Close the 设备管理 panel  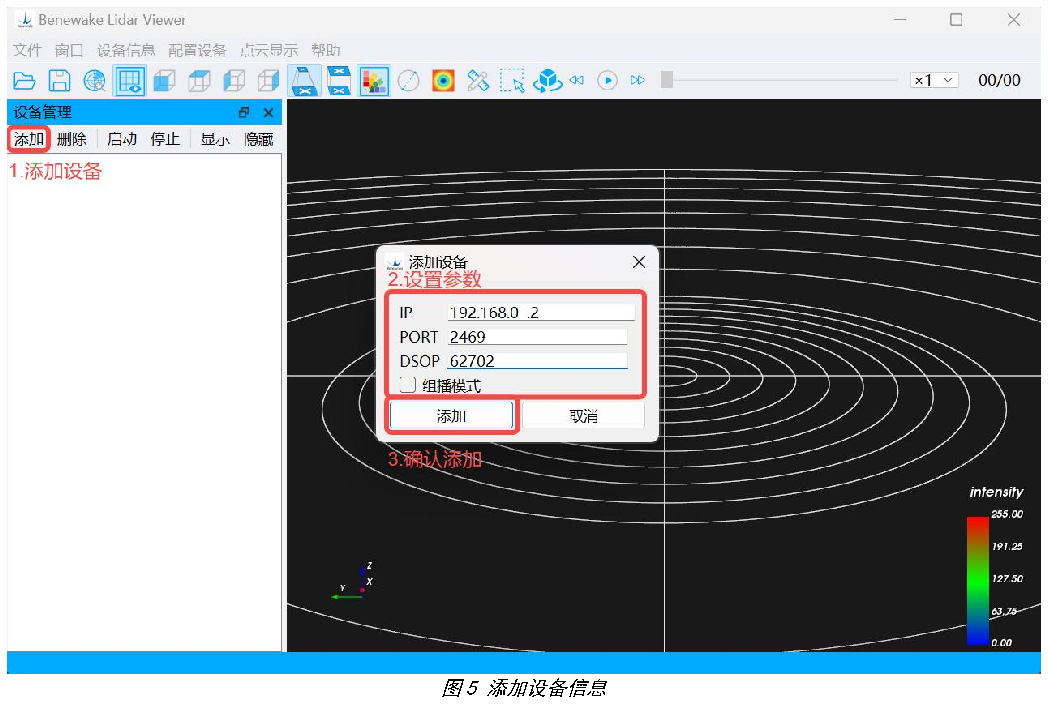click(268, 112)
